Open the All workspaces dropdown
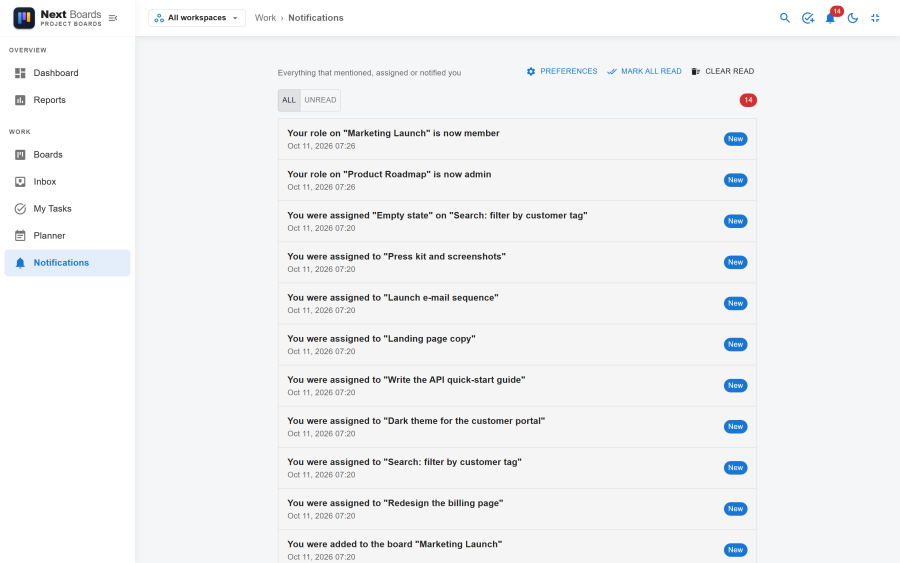The image size is (900, 563). [x=197, y=18]
